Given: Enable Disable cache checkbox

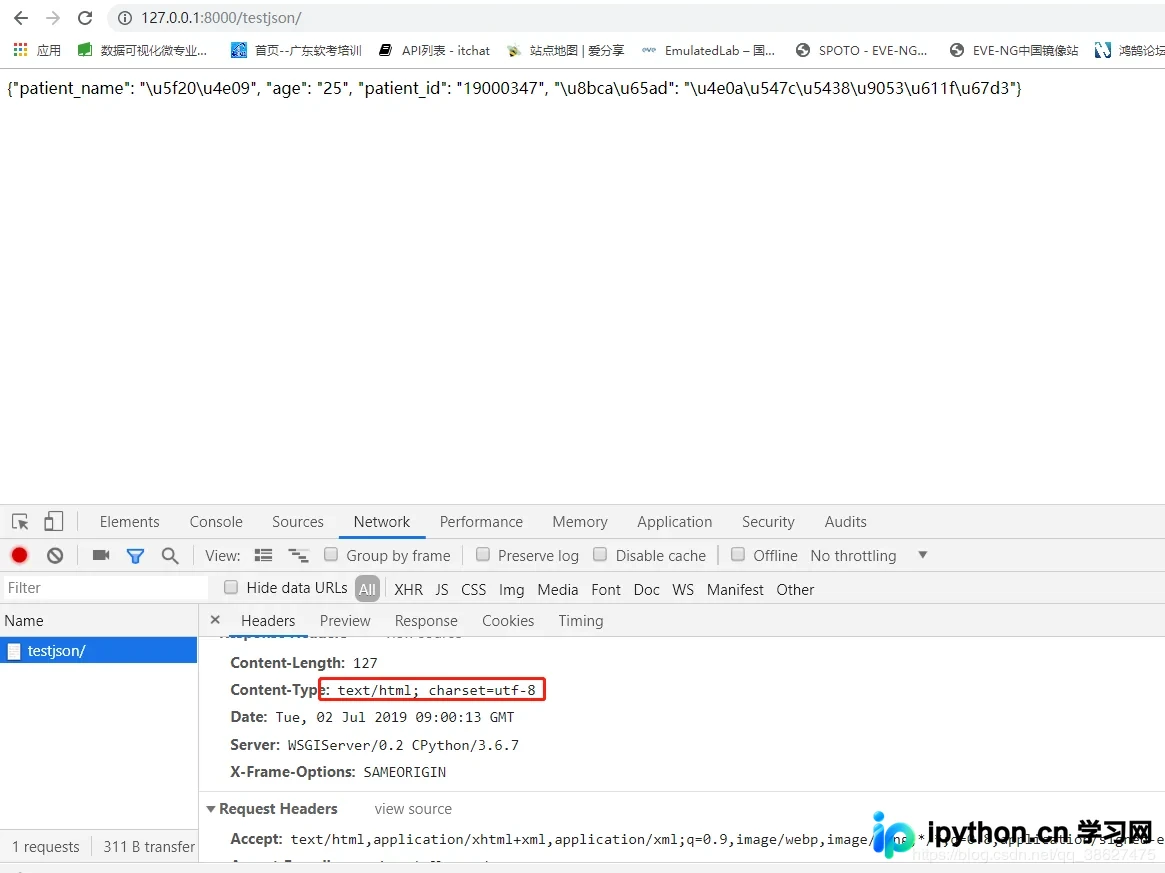Looking at the screenshot, I should point(600,554).
